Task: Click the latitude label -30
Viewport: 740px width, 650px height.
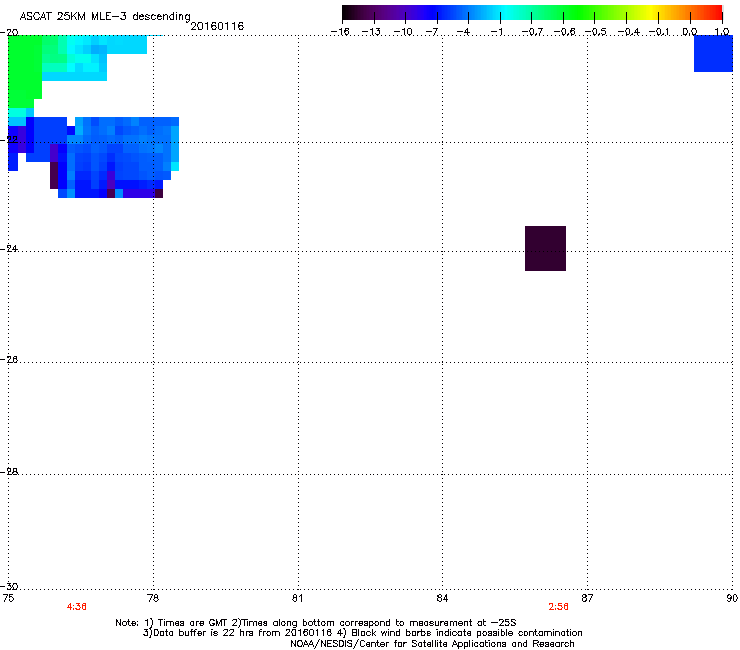Action: pyautogui.click(x=9, y=586)
